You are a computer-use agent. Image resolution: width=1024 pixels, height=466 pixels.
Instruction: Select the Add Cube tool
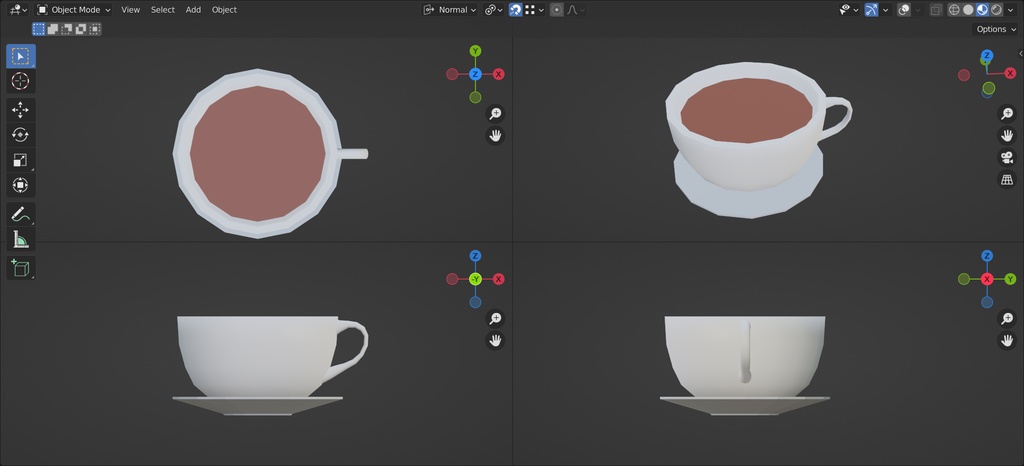[21, 268]
